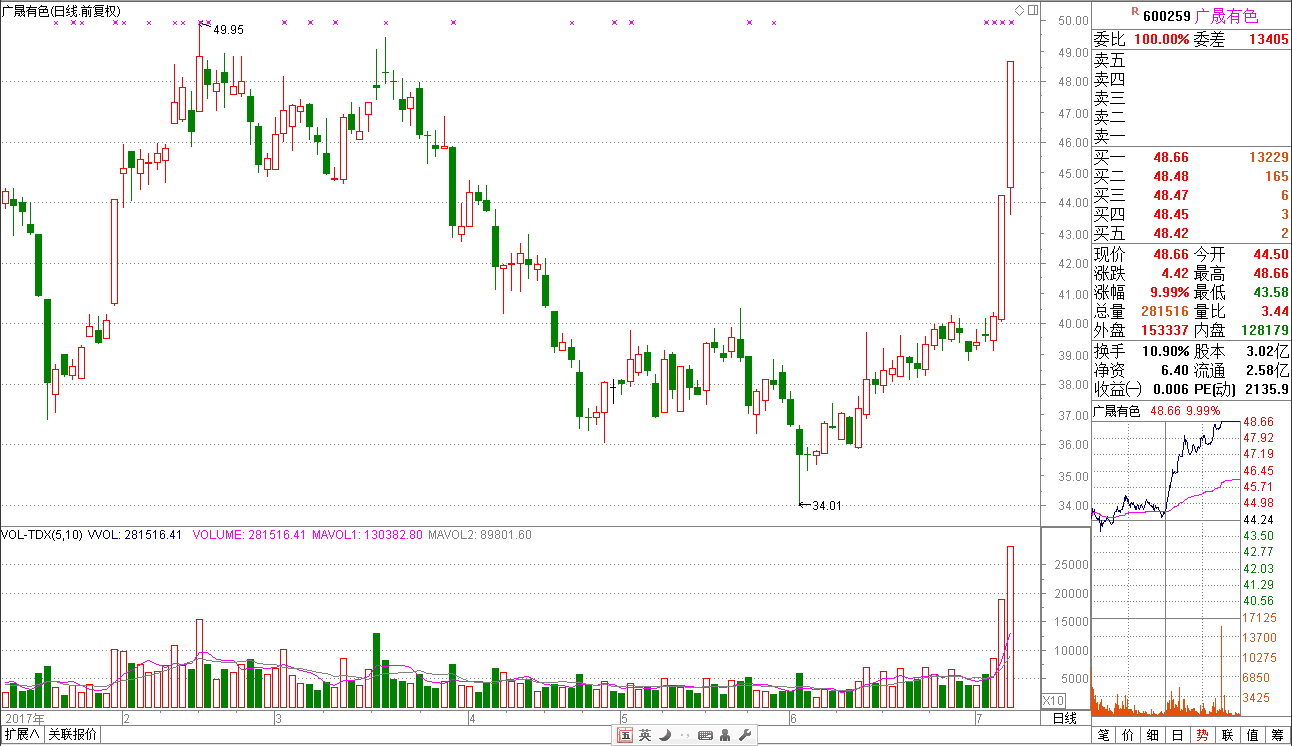The image size is (1292, 746).
Task: Click the 股本 value 3.02亿
Action: pyautogui.click(x=1268, y=352)
